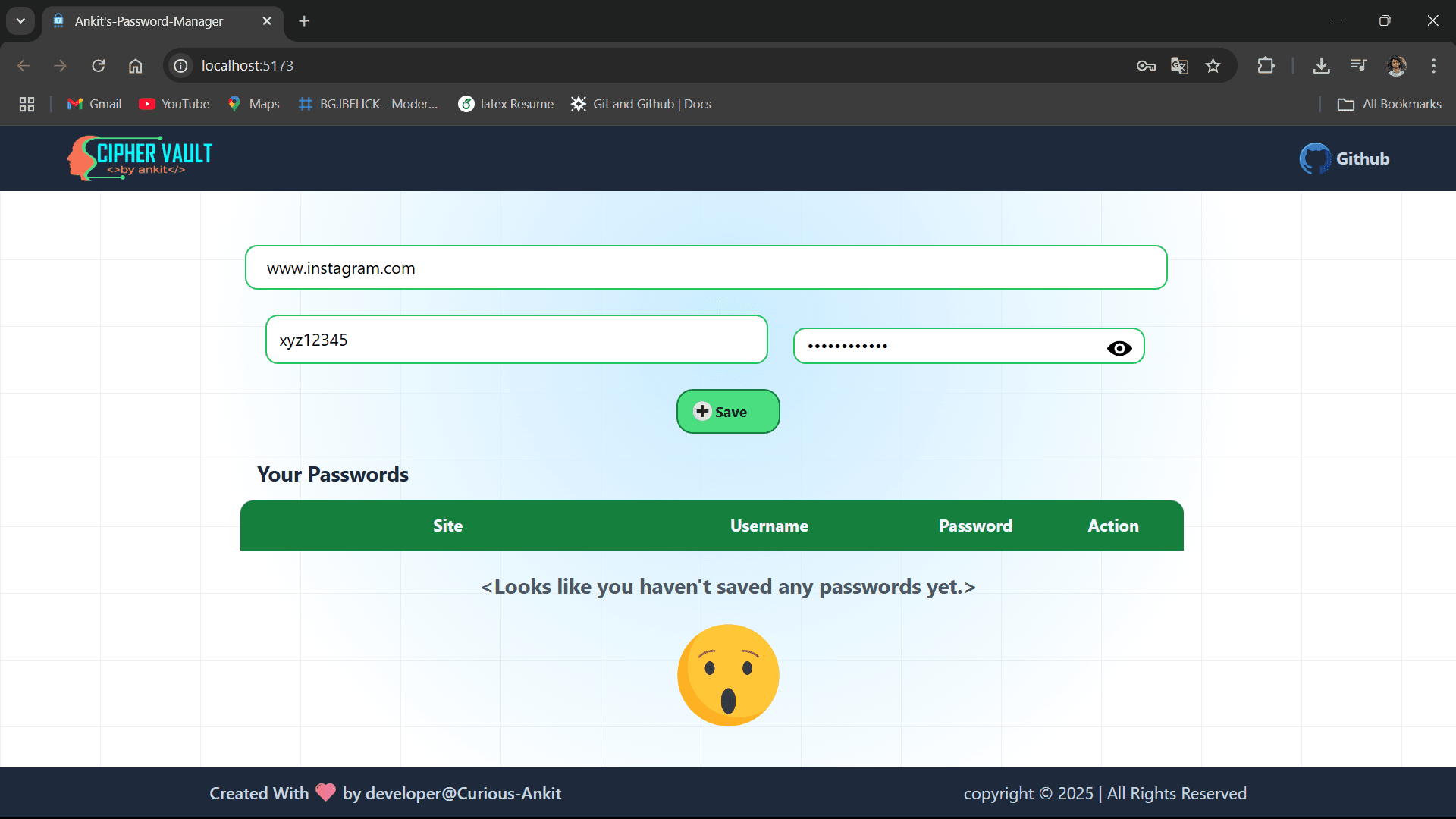Screen dimensions: 1456x819
Task: Reload the page
Action: (99, 66)
